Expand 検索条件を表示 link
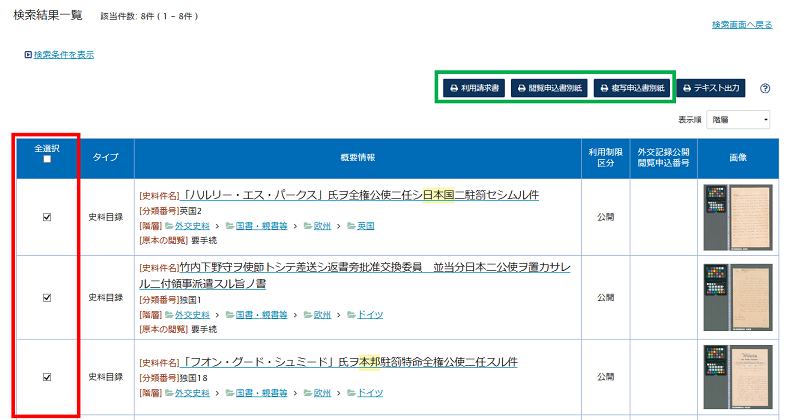This screenshot has height=420, width=787. pos(64,55)
